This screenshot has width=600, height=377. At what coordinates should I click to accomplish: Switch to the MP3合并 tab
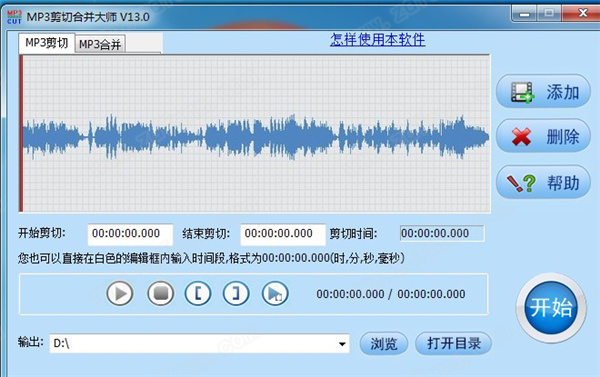pyautogui.click(x=100, y=44)
